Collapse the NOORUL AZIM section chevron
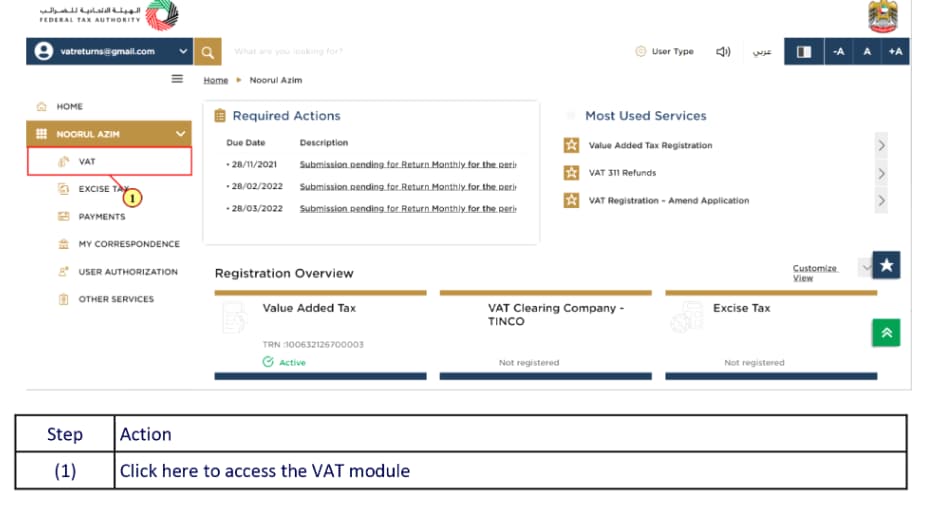The width and height of the screenshot is (930, 514). point(180,134)
